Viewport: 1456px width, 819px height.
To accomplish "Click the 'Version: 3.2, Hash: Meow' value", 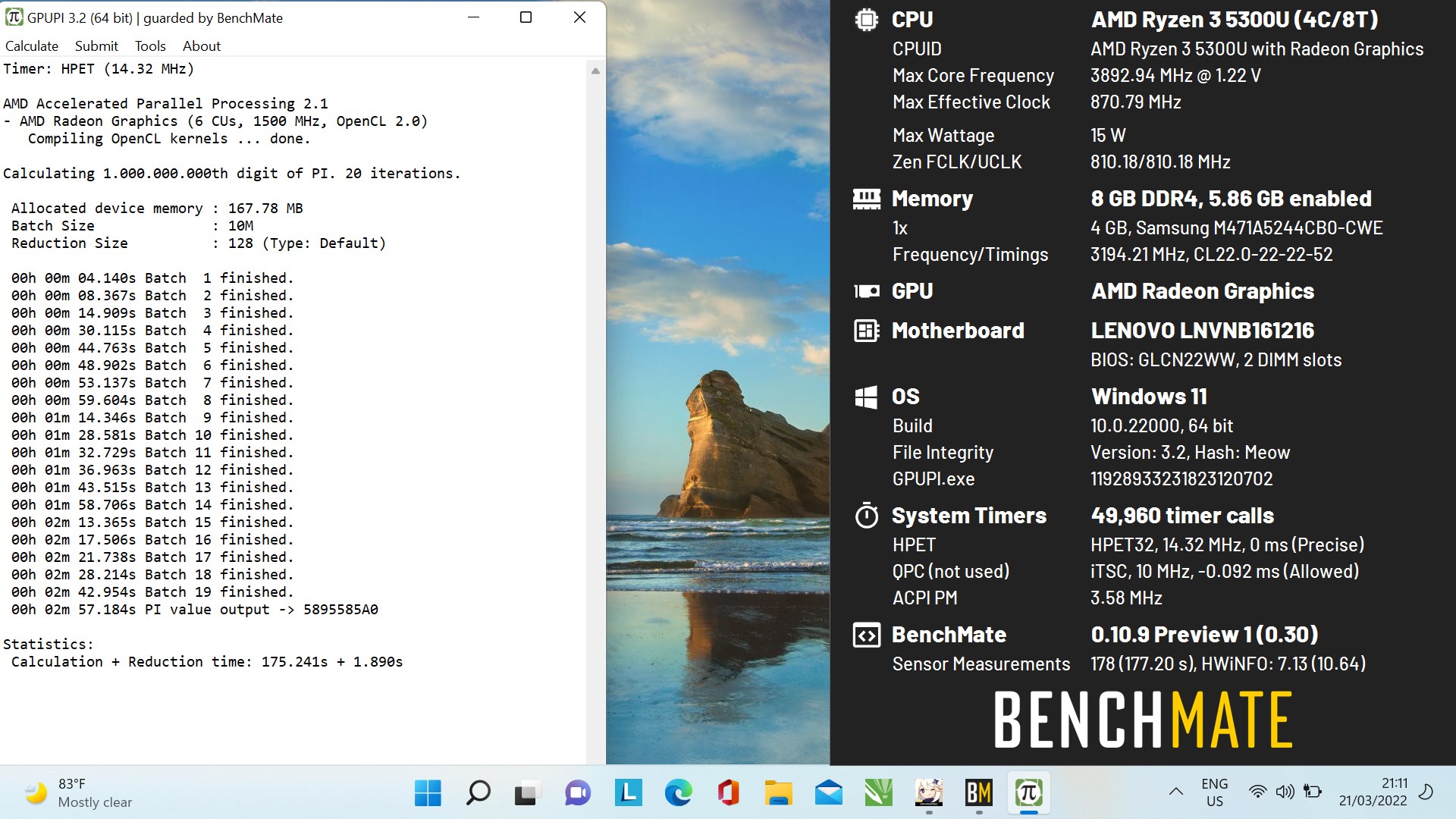I will coord(1190,453).
